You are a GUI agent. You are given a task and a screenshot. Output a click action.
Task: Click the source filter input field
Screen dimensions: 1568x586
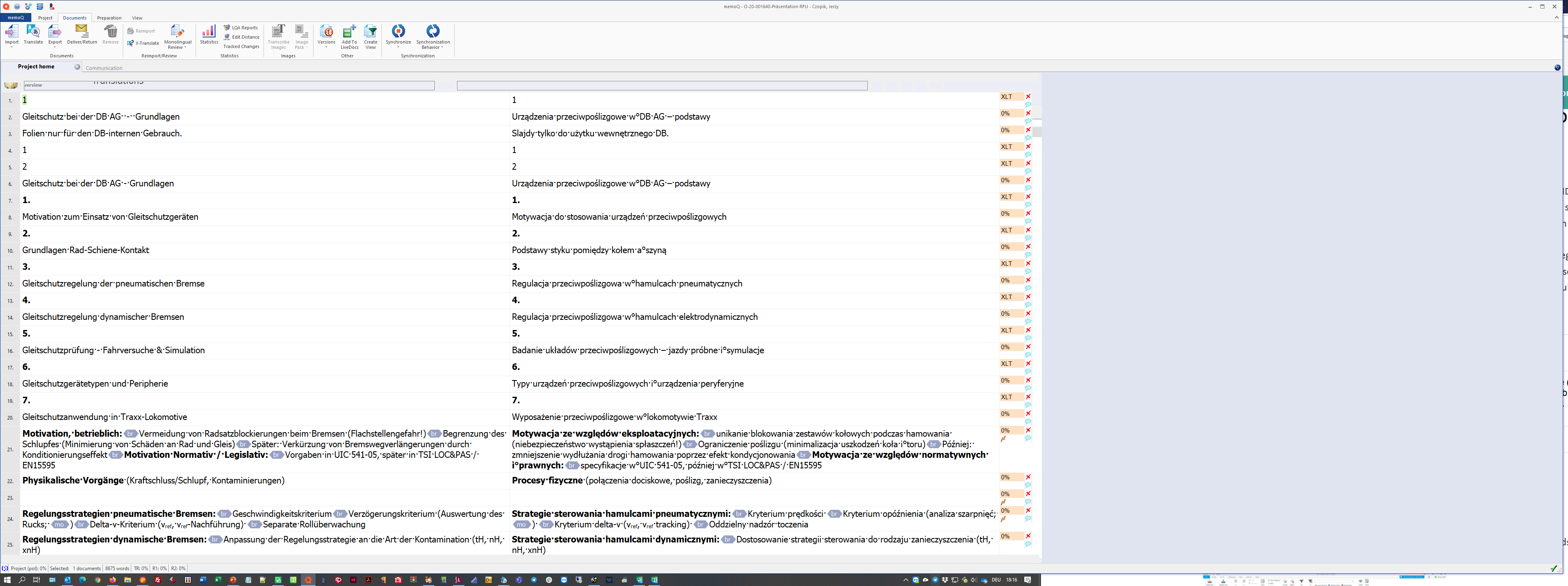coord(229,85)
